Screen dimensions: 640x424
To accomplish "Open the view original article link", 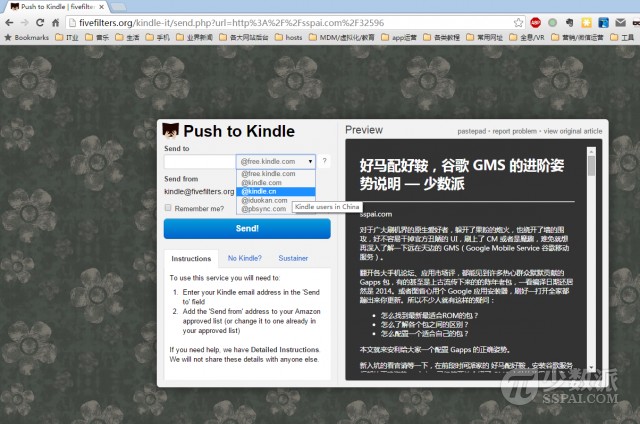I will tap(573, 131).
